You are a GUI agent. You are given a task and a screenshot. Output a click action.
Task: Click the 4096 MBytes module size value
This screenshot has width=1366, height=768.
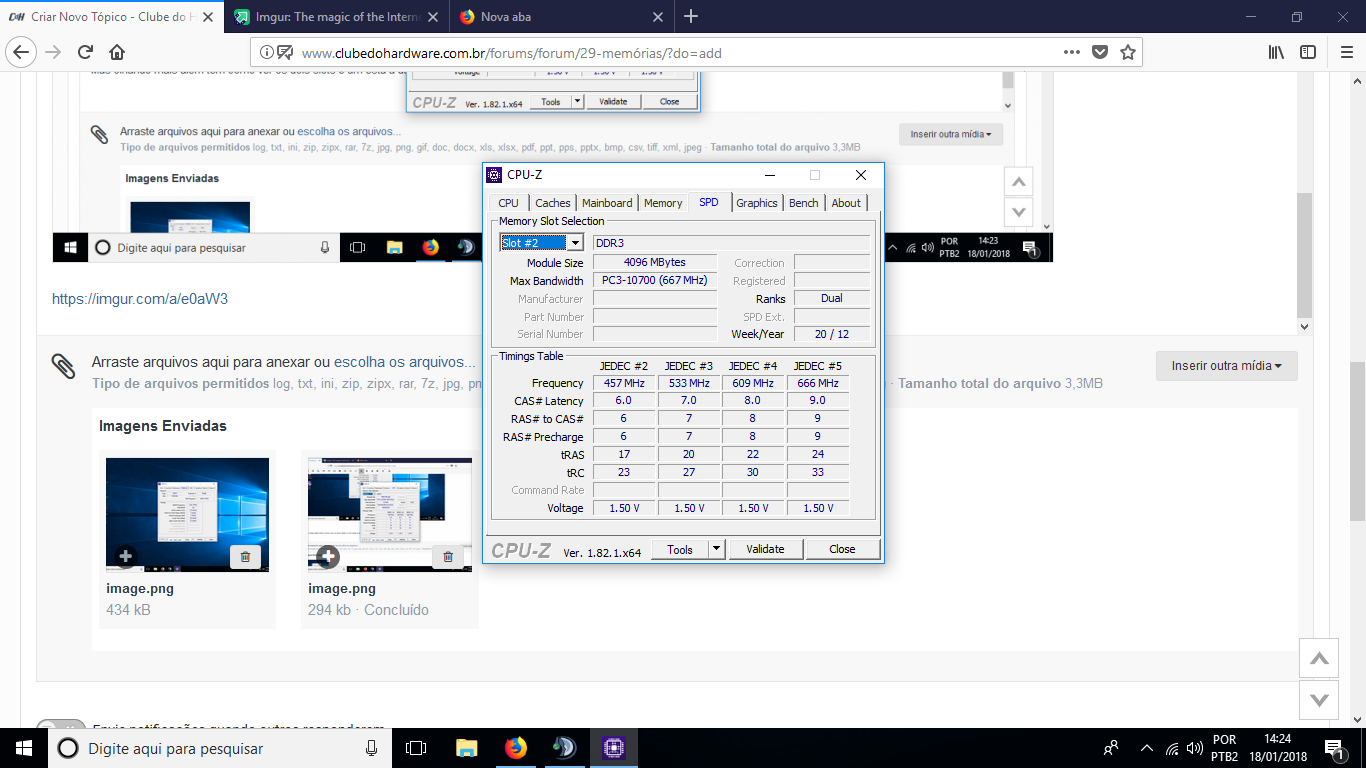(655, 262)
